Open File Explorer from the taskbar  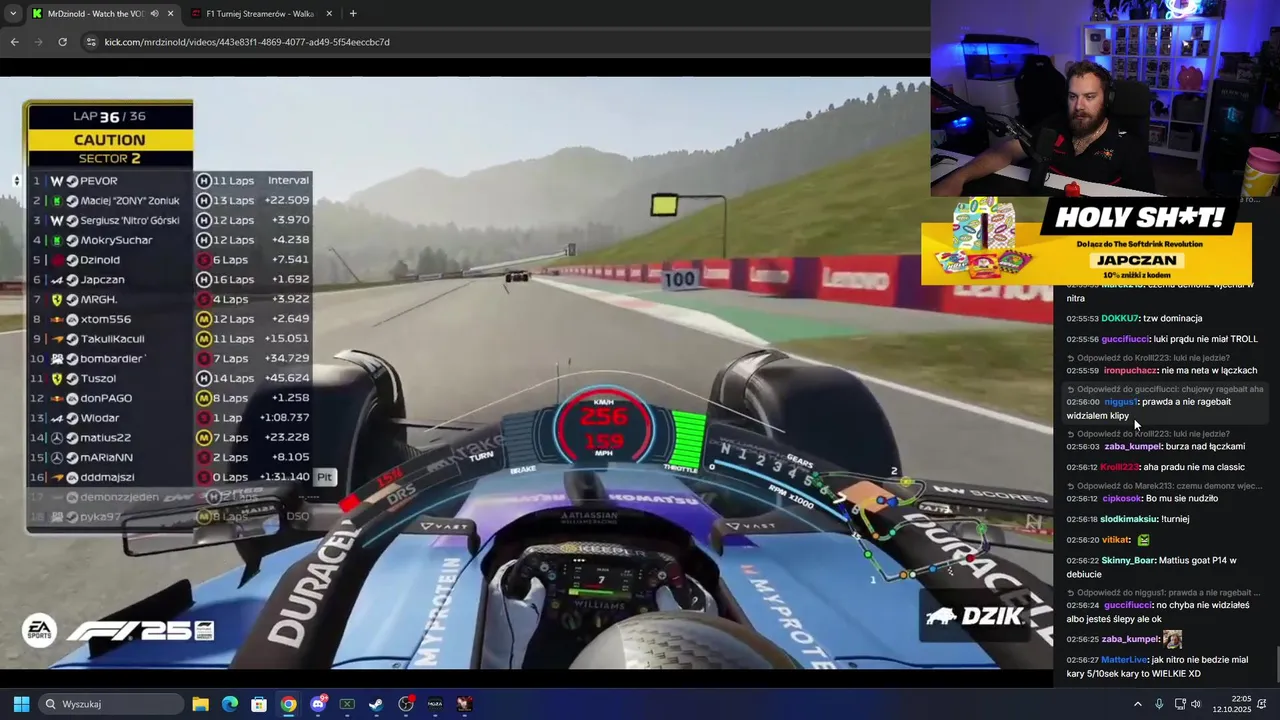click(200, 704)
